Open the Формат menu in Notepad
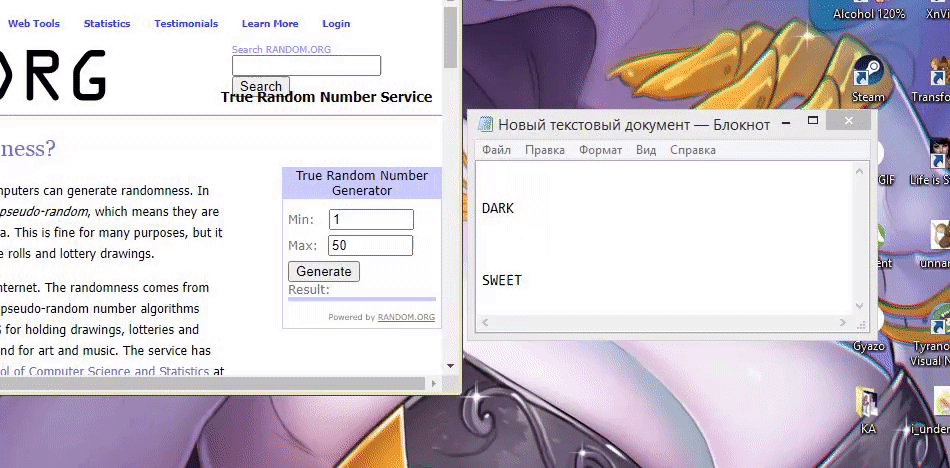950x468 pixels. [600, 150]
